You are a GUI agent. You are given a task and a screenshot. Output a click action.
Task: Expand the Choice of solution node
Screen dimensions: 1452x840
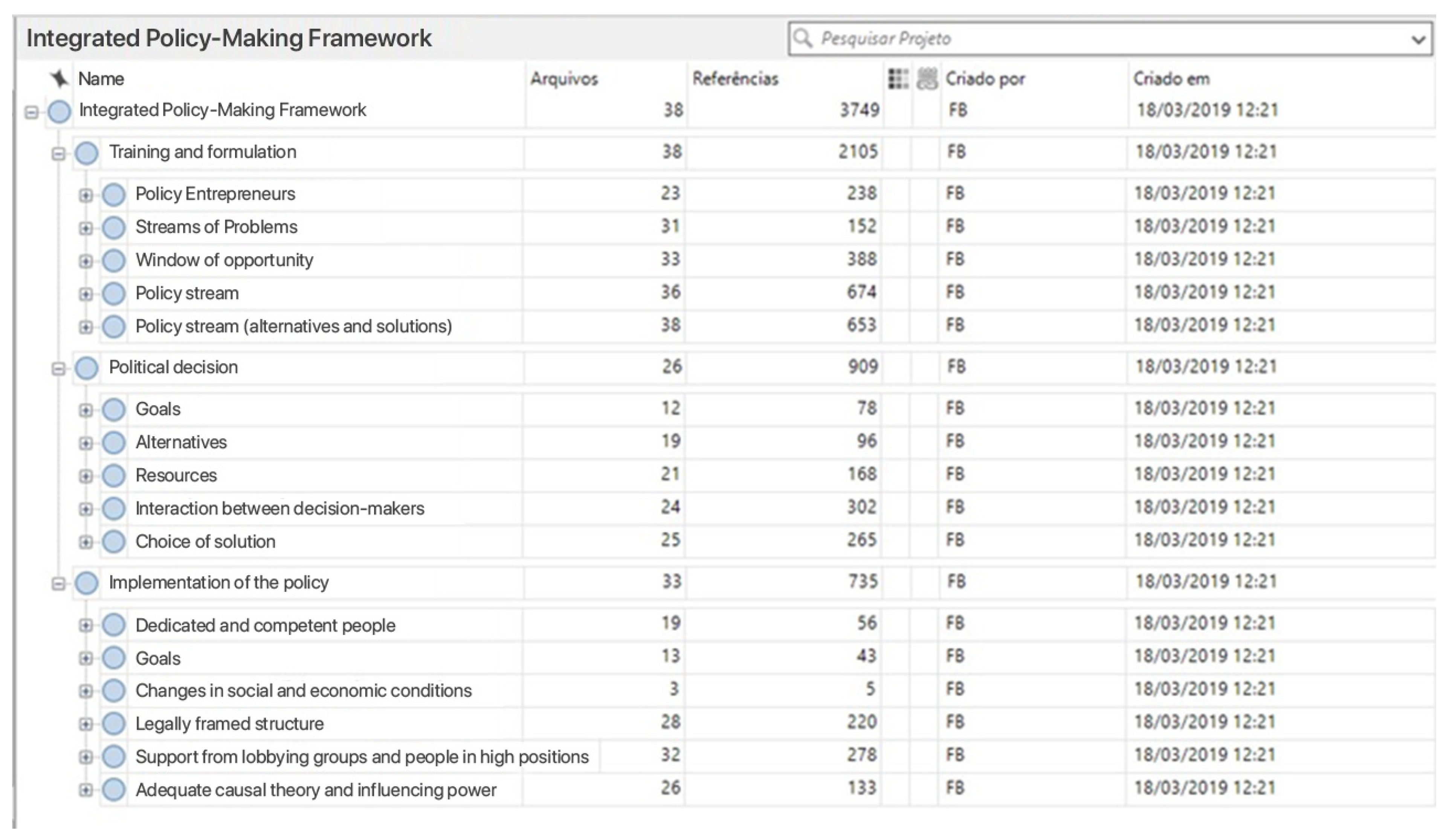(85, 542)
